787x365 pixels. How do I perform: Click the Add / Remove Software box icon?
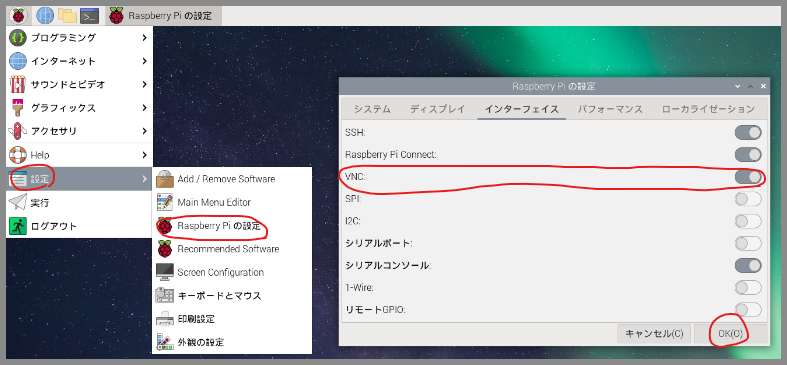165,179
